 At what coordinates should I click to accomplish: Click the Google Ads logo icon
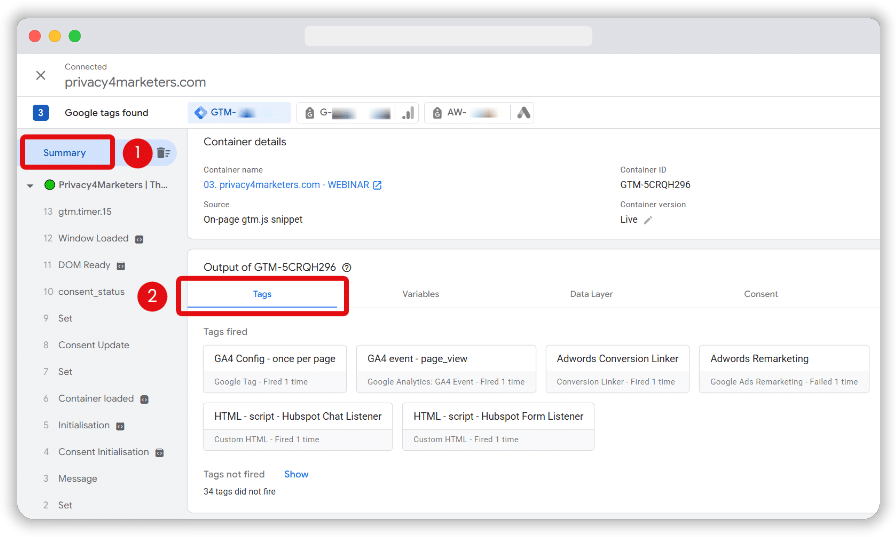523,113
